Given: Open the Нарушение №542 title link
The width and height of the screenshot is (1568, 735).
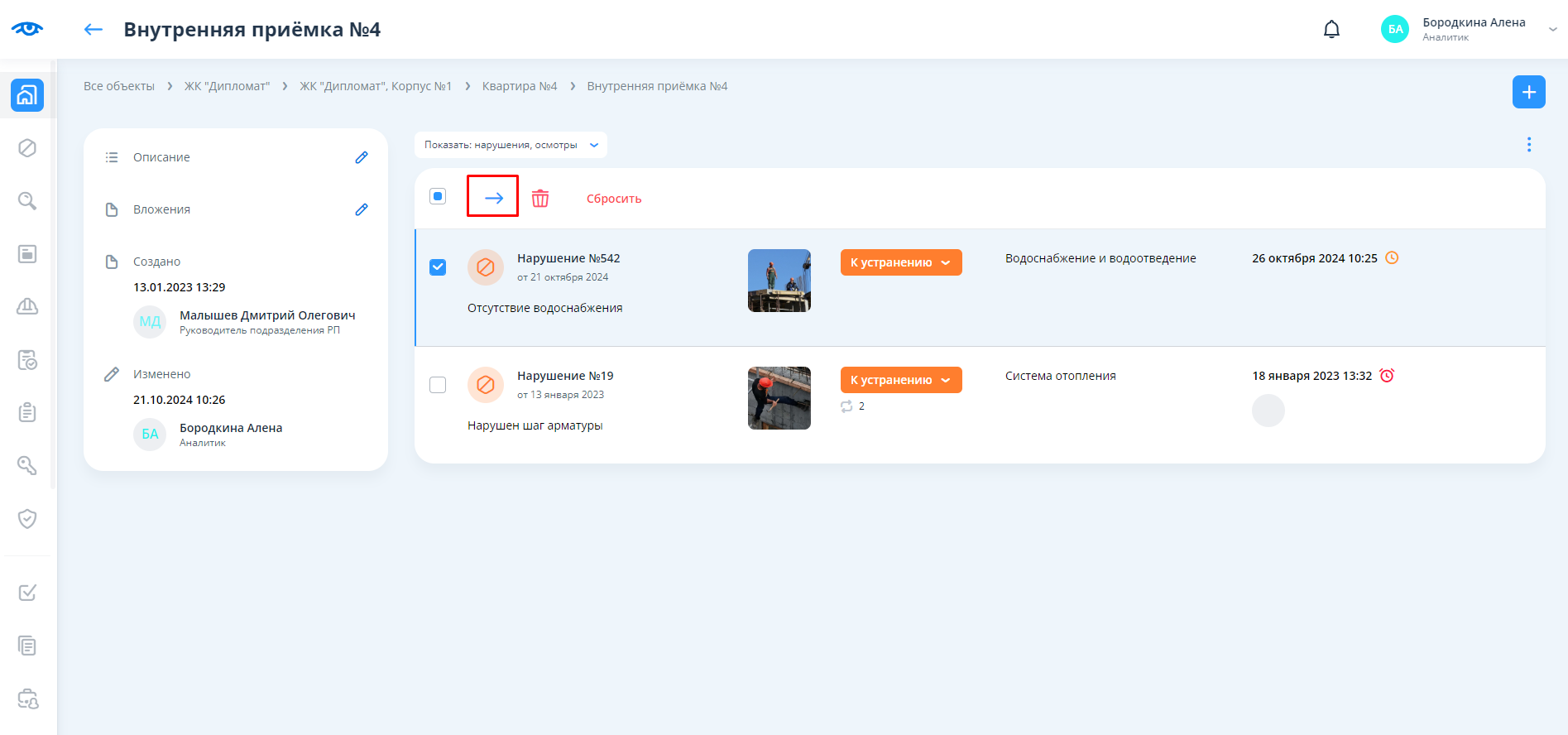Looking at the screenshot, I should tap(568, 258).
